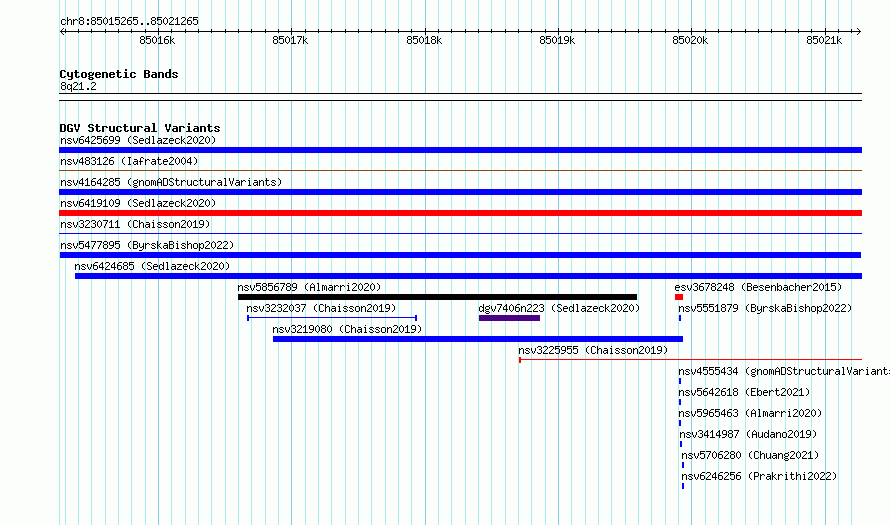Image resolution: width=890 pixels, height=525 pixels.
Task: Open the nsv6419109 (Sedlazeck2020) label
Action: point(138,203)
